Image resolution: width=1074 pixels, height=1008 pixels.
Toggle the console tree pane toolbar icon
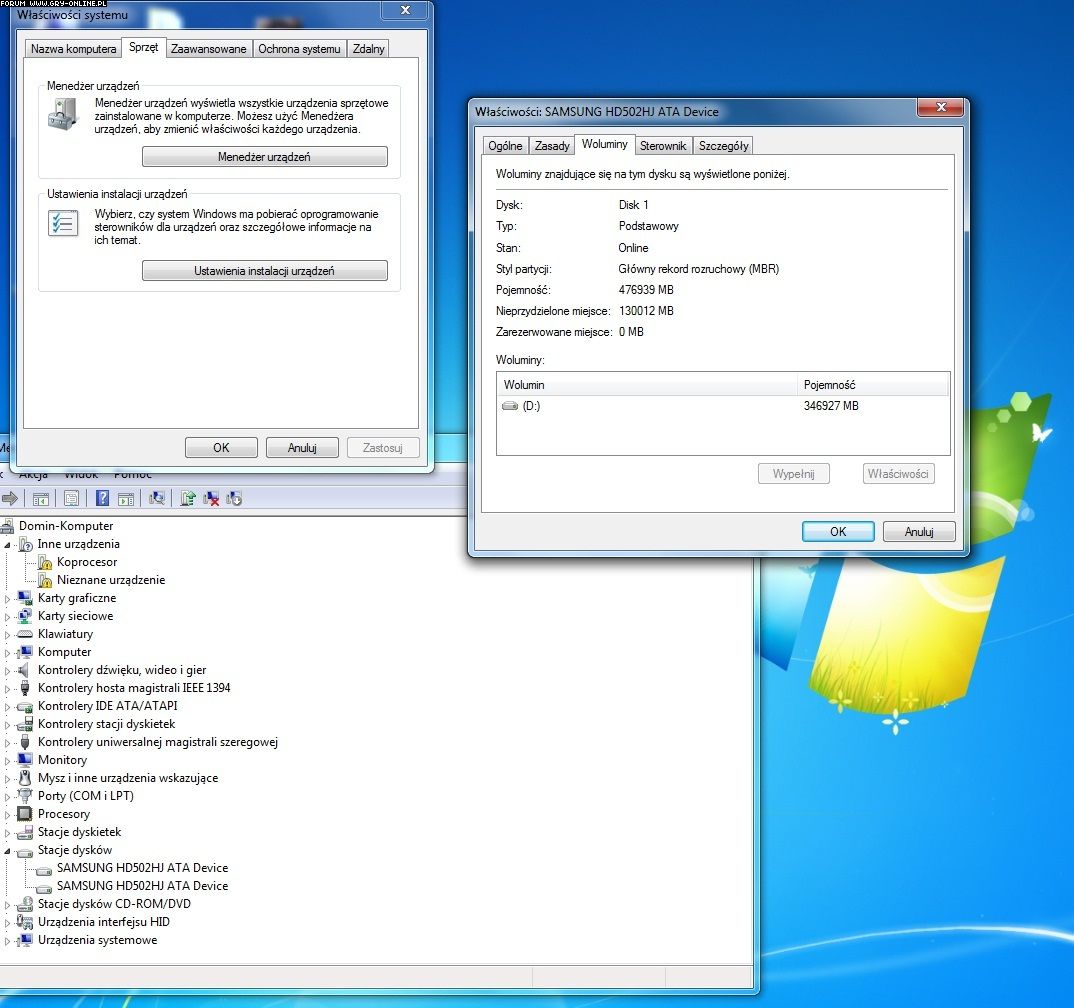41,499
